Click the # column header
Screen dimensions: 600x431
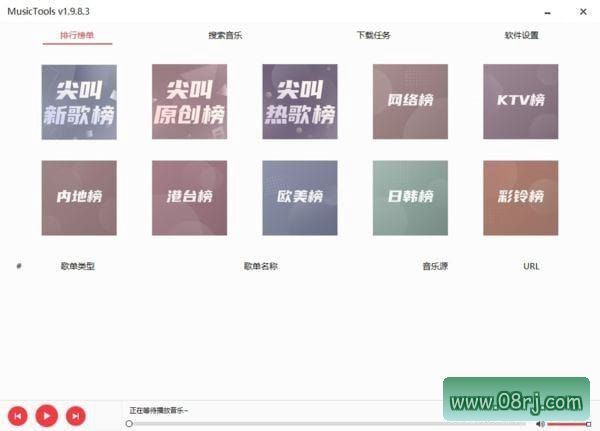pos(19,266)
